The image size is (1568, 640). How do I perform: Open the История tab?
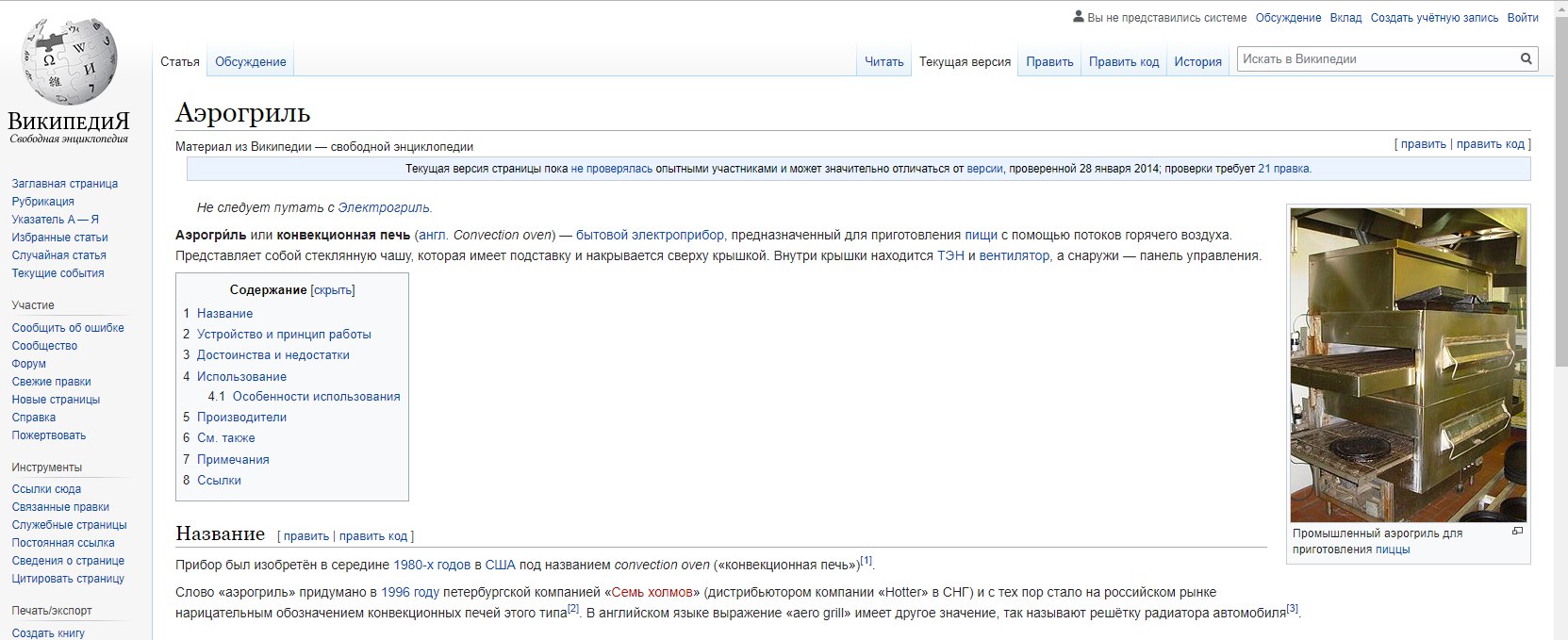pos(1197,61)
